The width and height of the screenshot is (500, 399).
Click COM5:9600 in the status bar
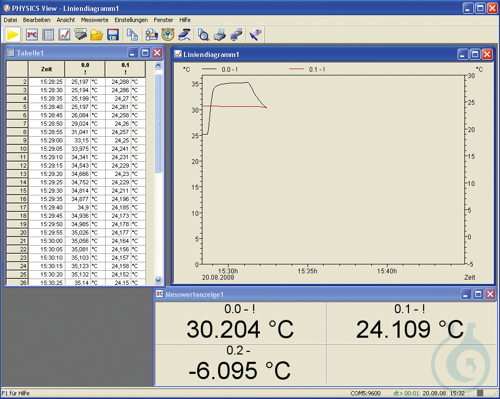pyautogui.click(x=365, y=393)
